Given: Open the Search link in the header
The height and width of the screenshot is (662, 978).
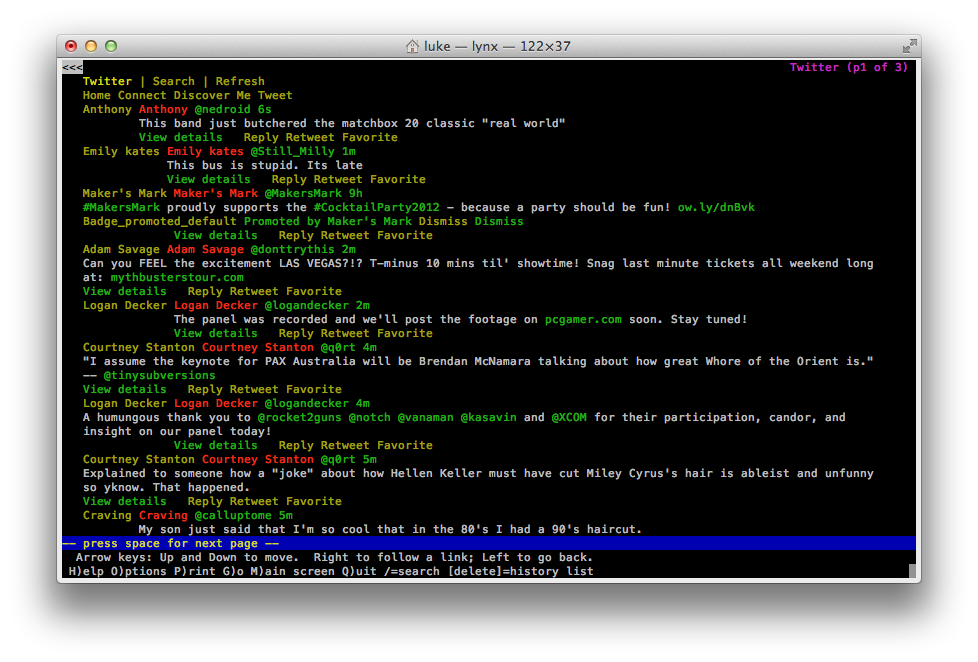Looking at the screenshot, I should pos(174,82).
